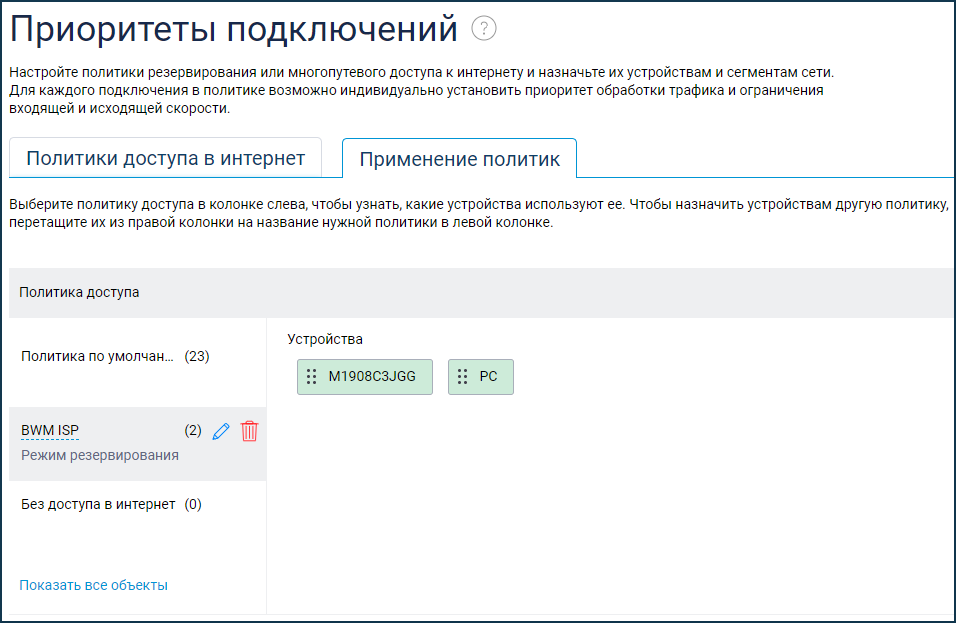Click the drag handle dots on PC device
The width and height of the screenshot is (956, 623).
pos(462,377)
